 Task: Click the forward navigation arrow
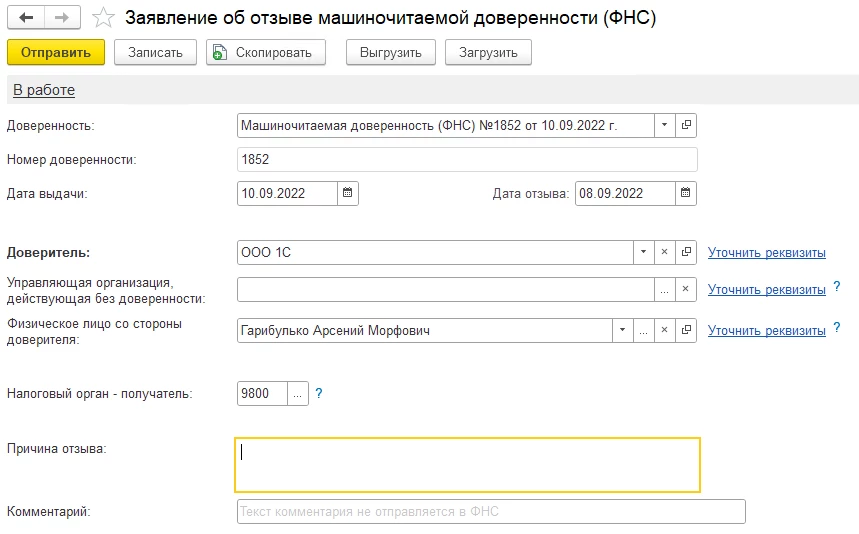click(x=62, y=18)
